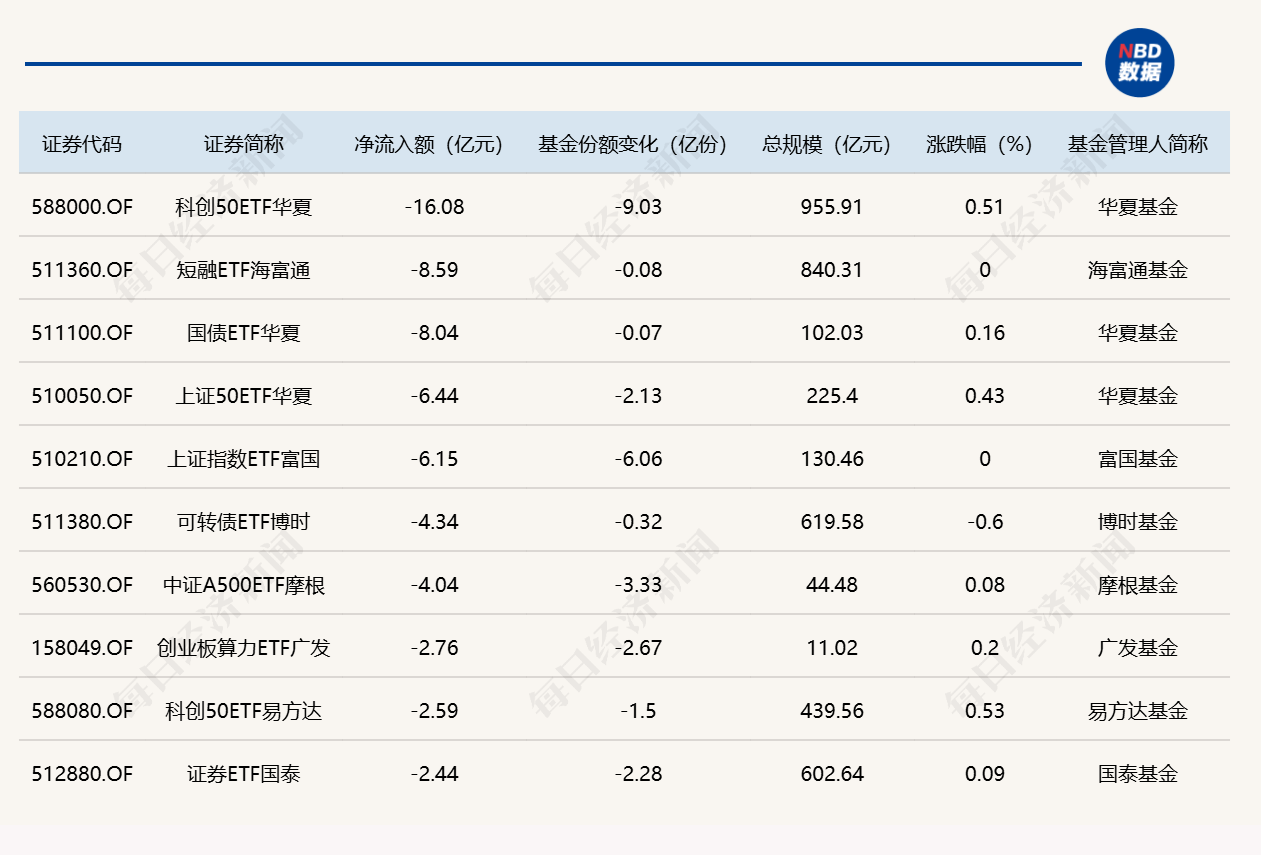1261x855 pixels.
Task: Click the 基金份额变化（亿份）header
Action: coord(632,144)
